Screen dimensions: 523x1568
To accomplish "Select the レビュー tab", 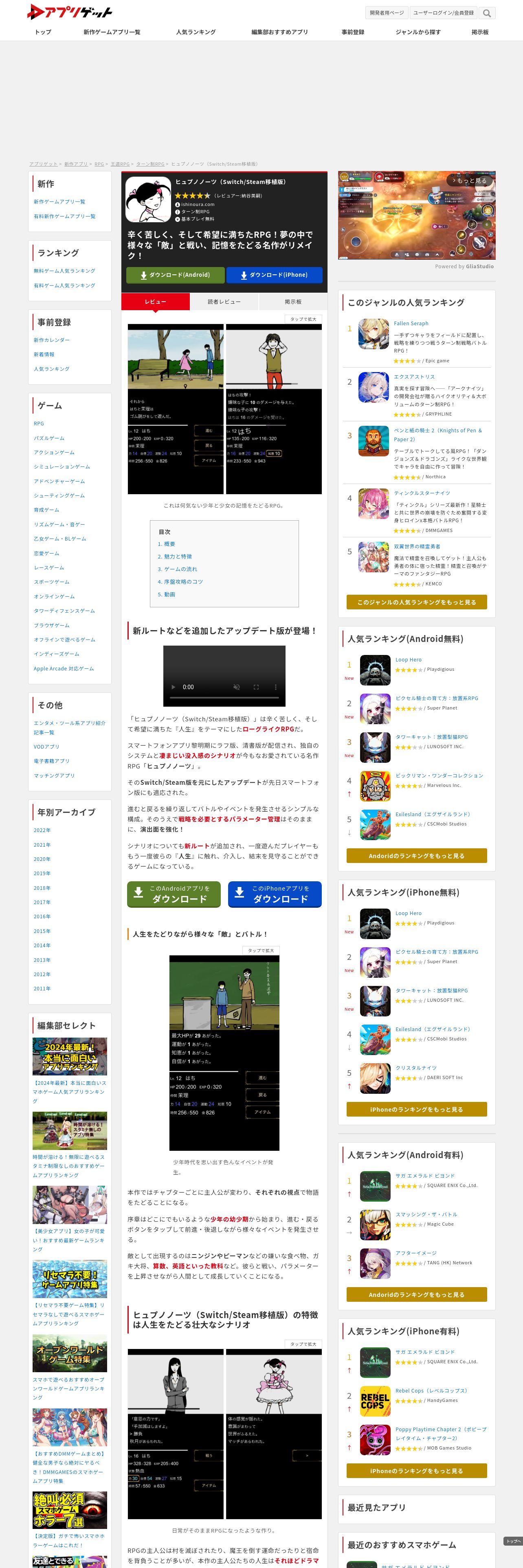I will pos(155,302).
